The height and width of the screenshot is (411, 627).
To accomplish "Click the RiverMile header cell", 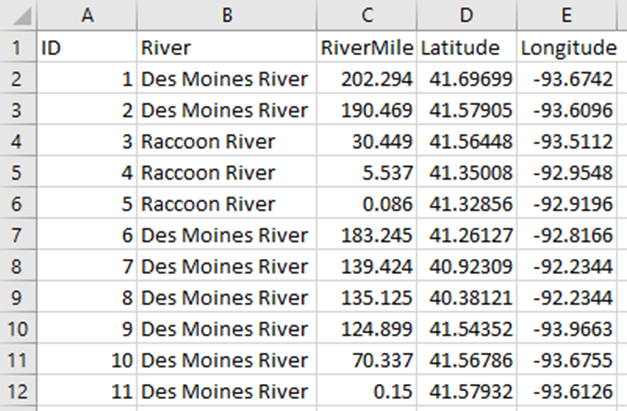I will click(x=367, y=47).
